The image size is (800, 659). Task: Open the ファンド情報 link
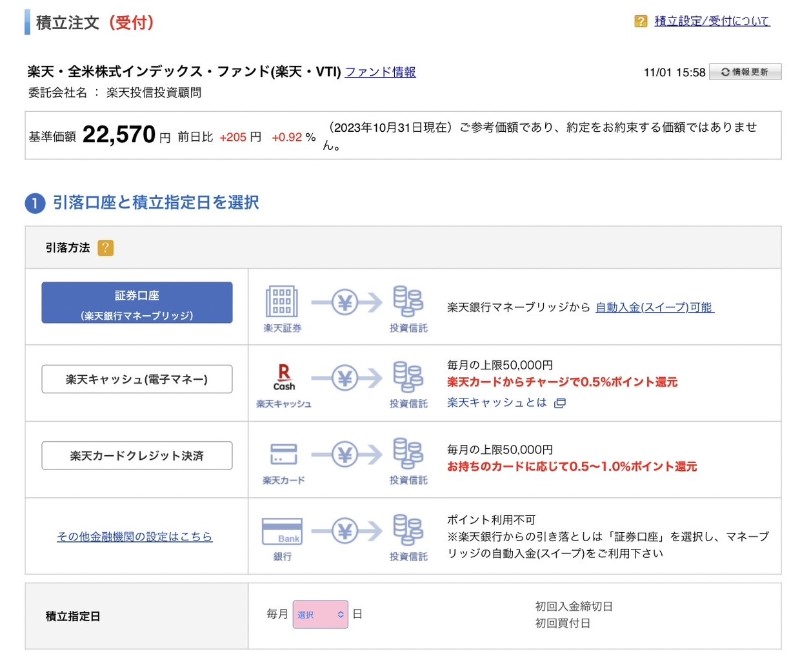coord(380,72)
